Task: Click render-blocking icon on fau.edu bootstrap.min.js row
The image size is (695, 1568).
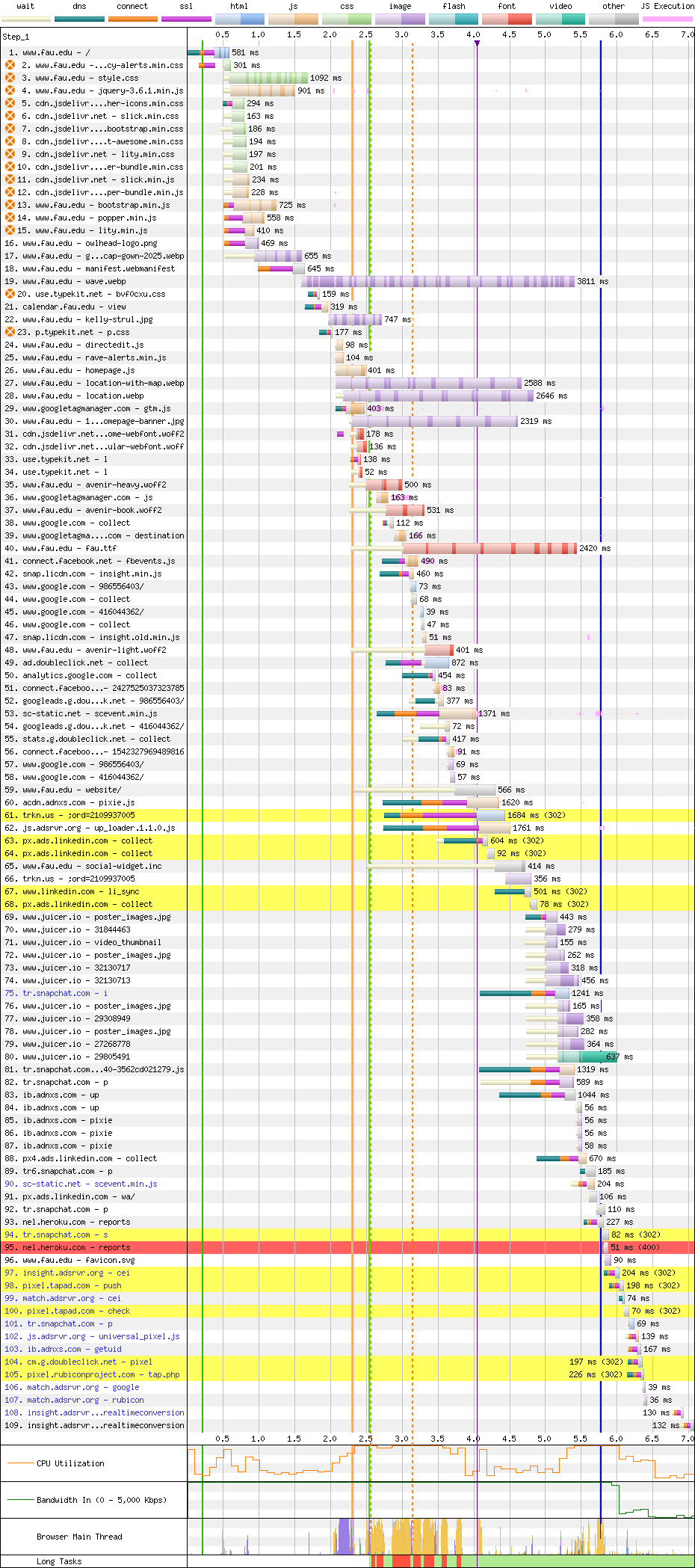Action: (10, 205)
